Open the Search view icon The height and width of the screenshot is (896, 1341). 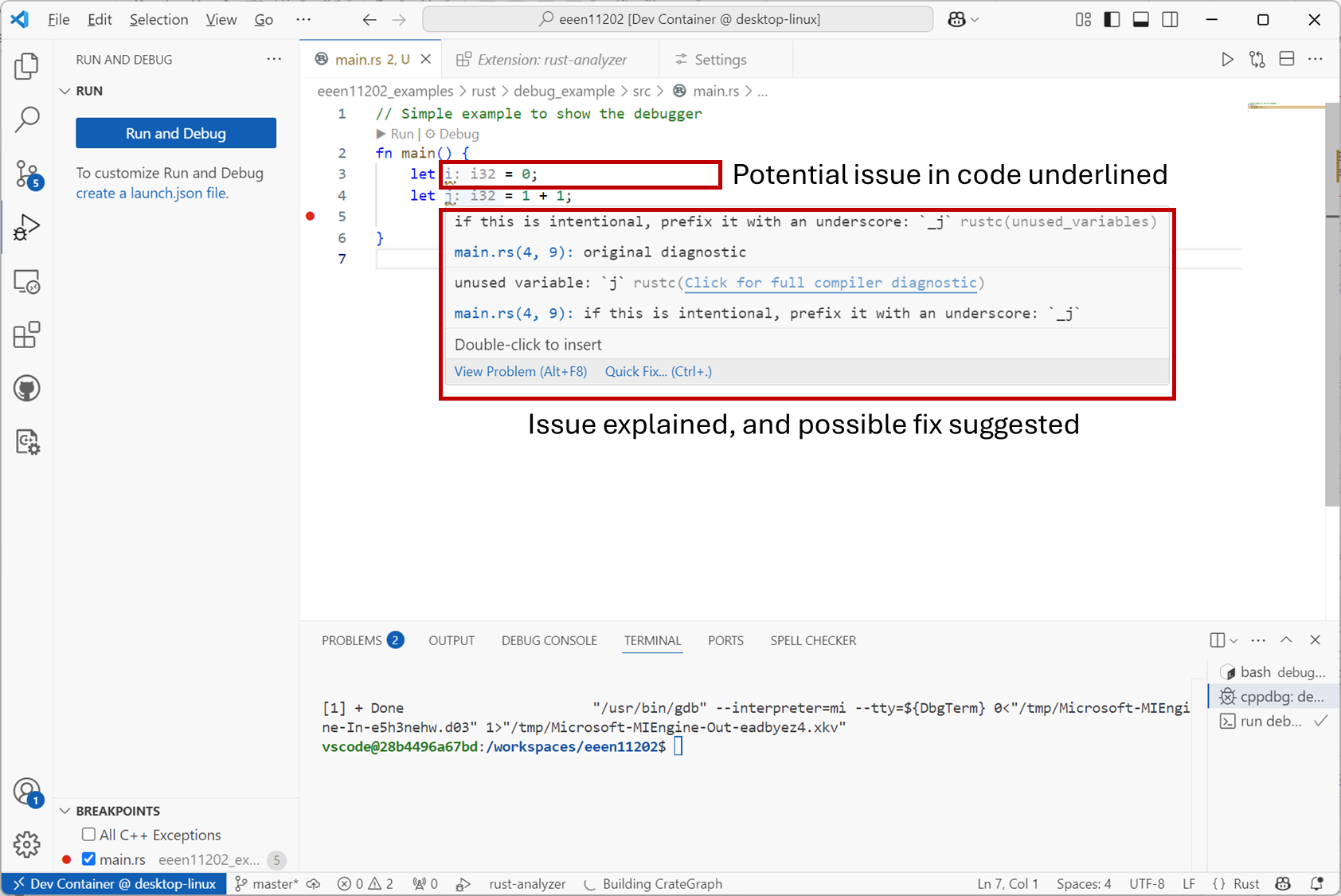26,119
